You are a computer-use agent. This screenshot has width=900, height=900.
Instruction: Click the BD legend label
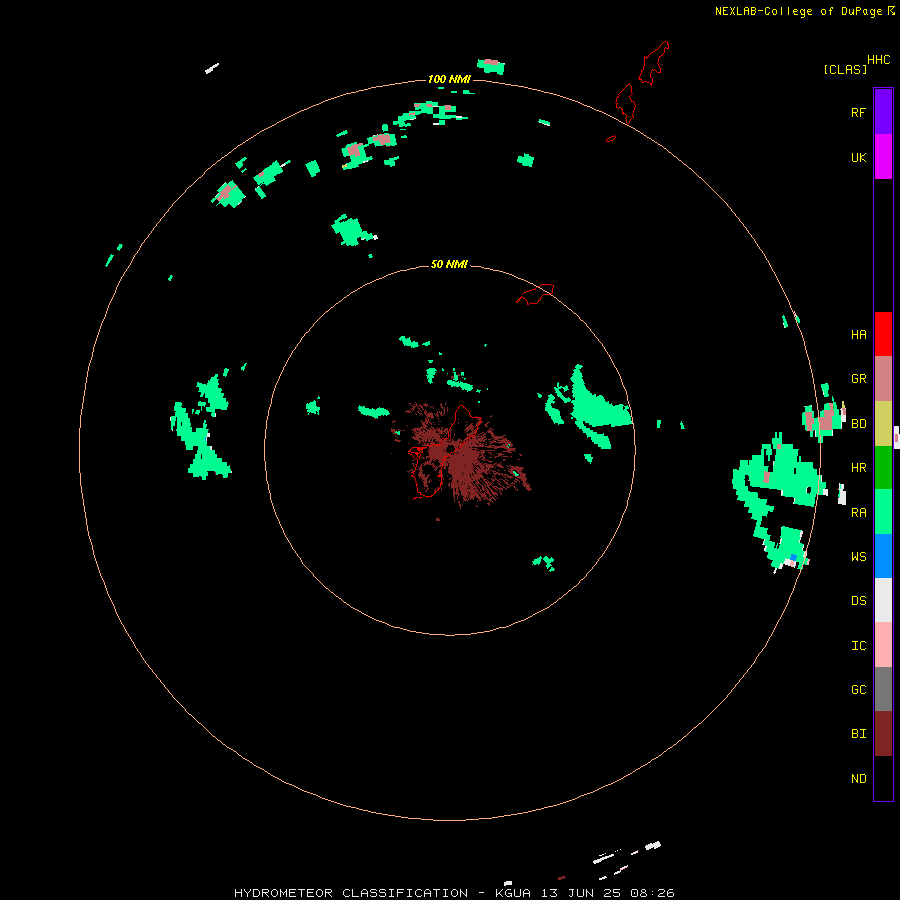[x=858, y=424]
